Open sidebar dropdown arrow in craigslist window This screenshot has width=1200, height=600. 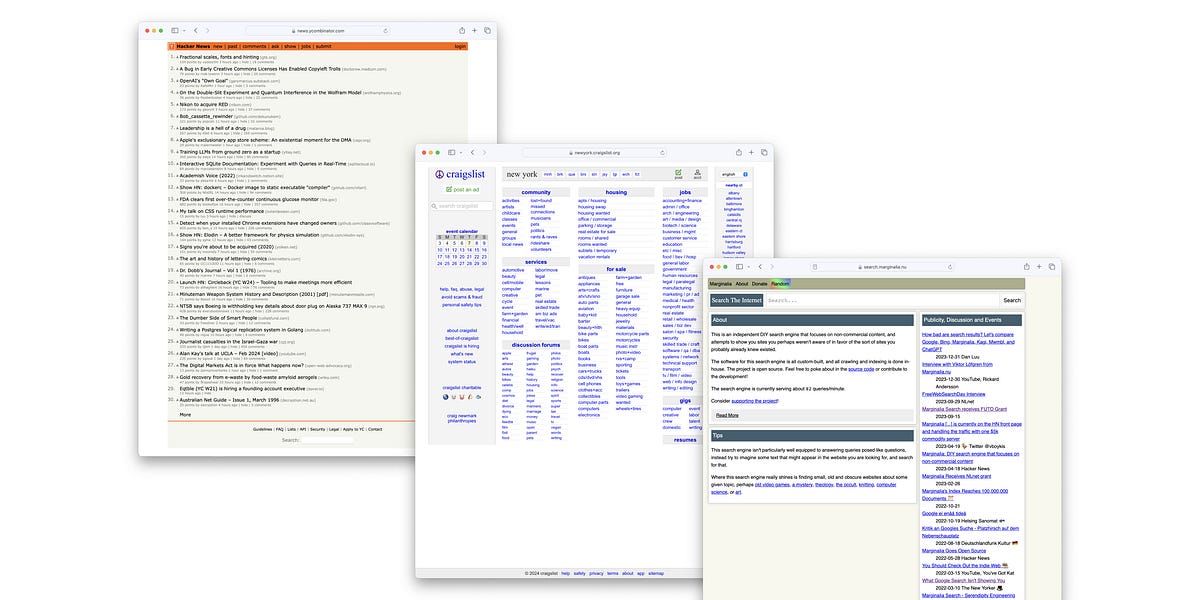click(x=461, y=152)
